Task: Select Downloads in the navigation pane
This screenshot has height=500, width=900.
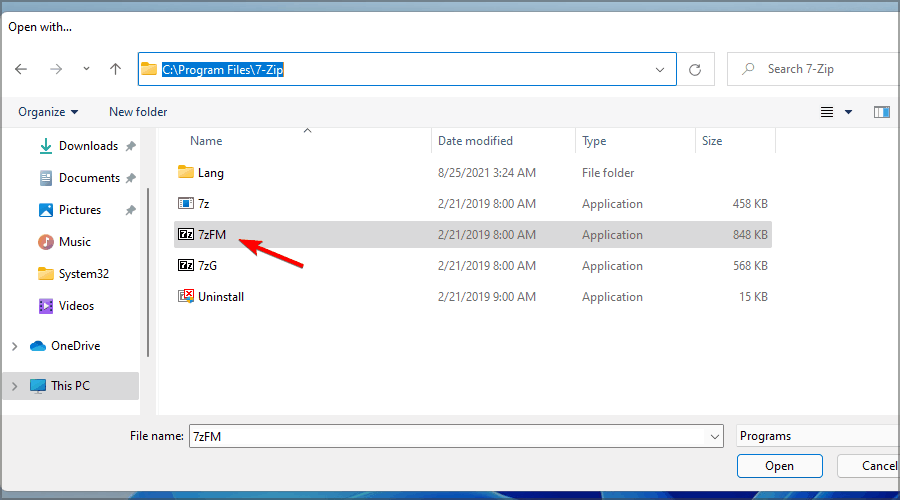Action: pos(88,146)
